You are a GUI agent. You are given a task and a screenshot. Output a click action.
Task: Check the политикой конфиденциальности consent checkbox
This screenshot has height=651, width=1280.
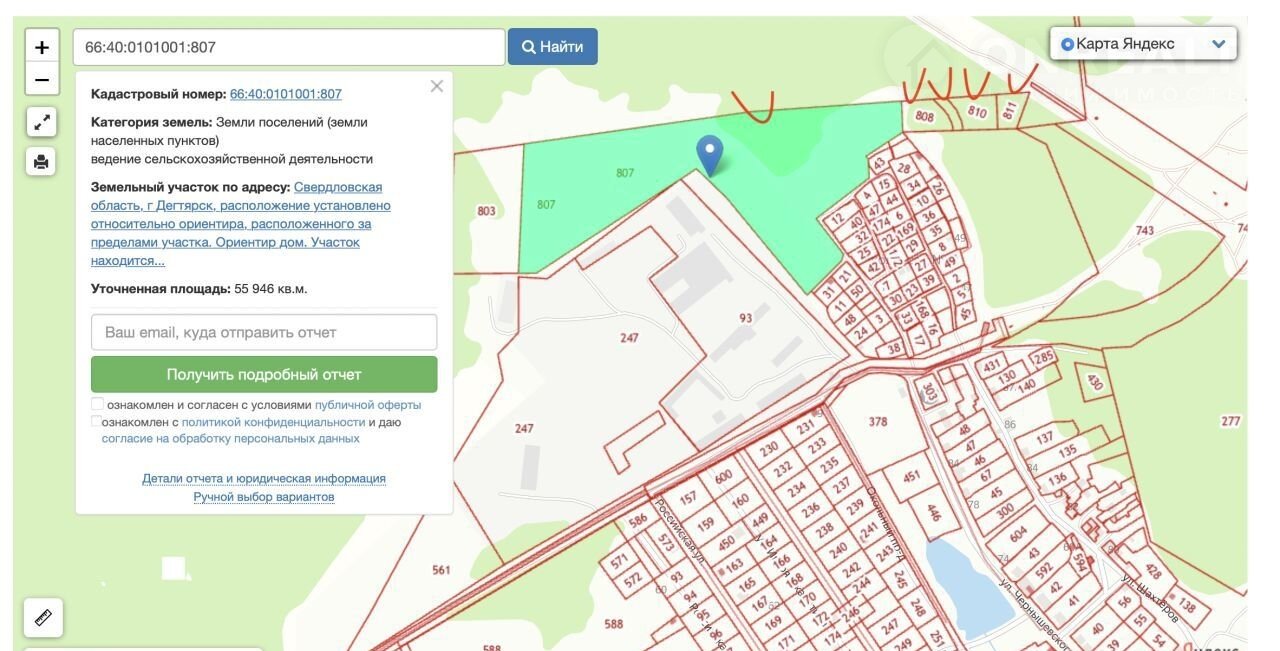pyautogui.click(x=98, y=421)
